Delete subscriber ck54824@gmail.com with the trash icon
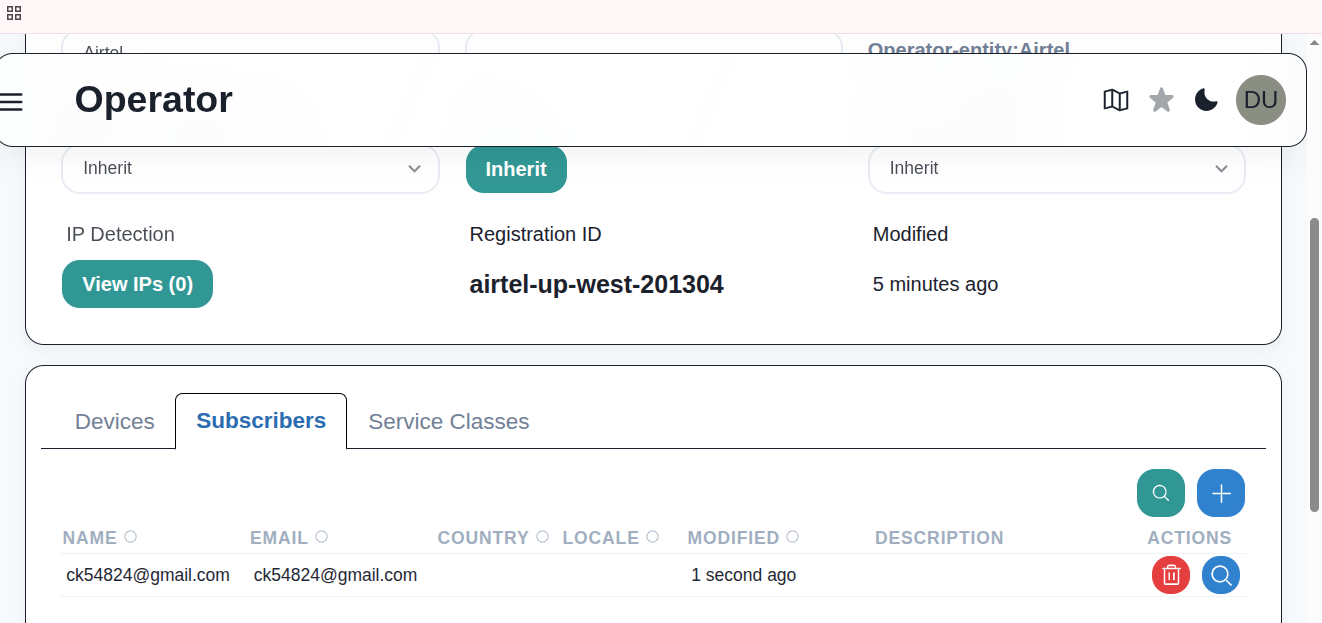Image resolution: width=1322 pixels, height=623 pixels. coord(1171,575)
